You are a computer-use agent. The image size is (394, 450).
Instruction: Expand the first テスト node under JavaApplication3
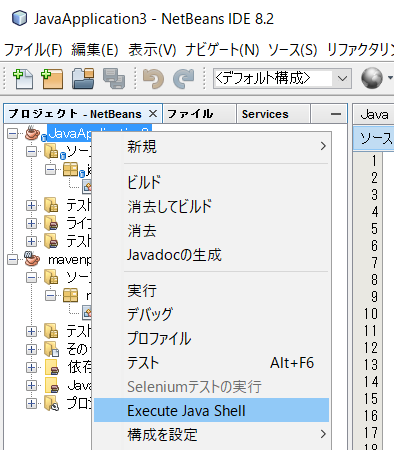pyautogui.click(x=32, y=205)
